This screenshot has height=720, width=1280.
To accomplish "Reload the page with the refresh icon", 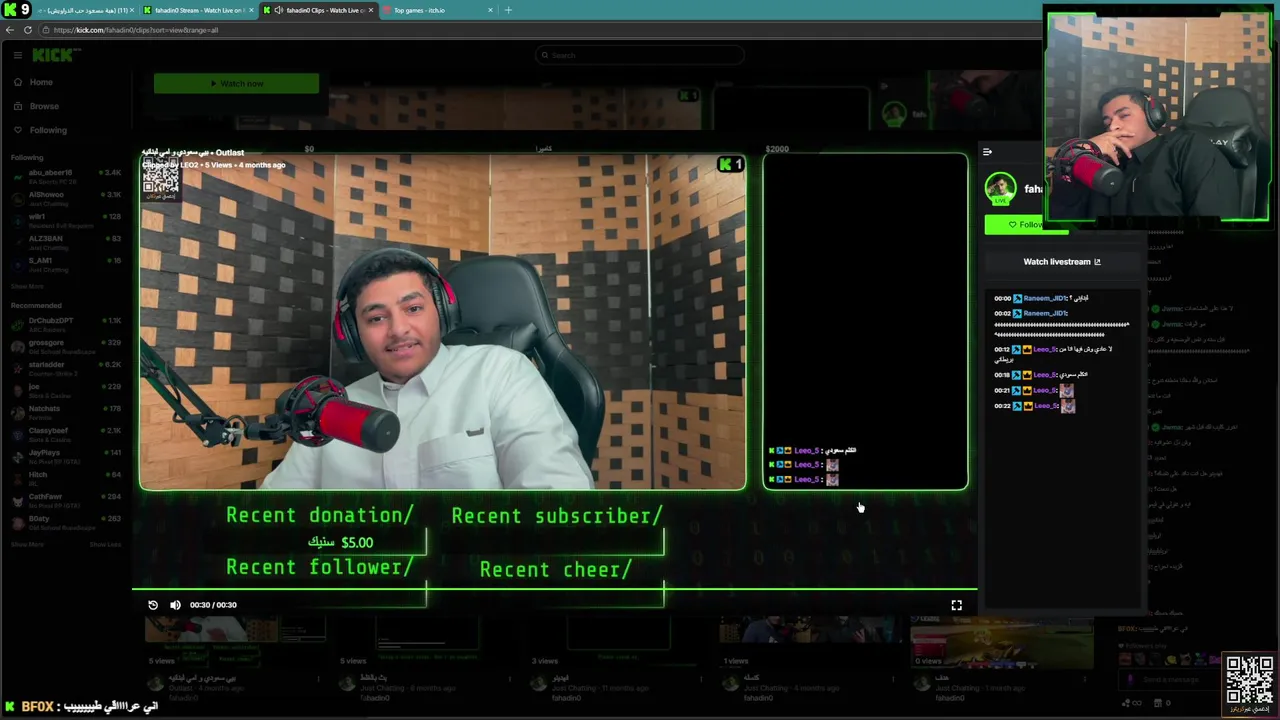I will point(28,30).
